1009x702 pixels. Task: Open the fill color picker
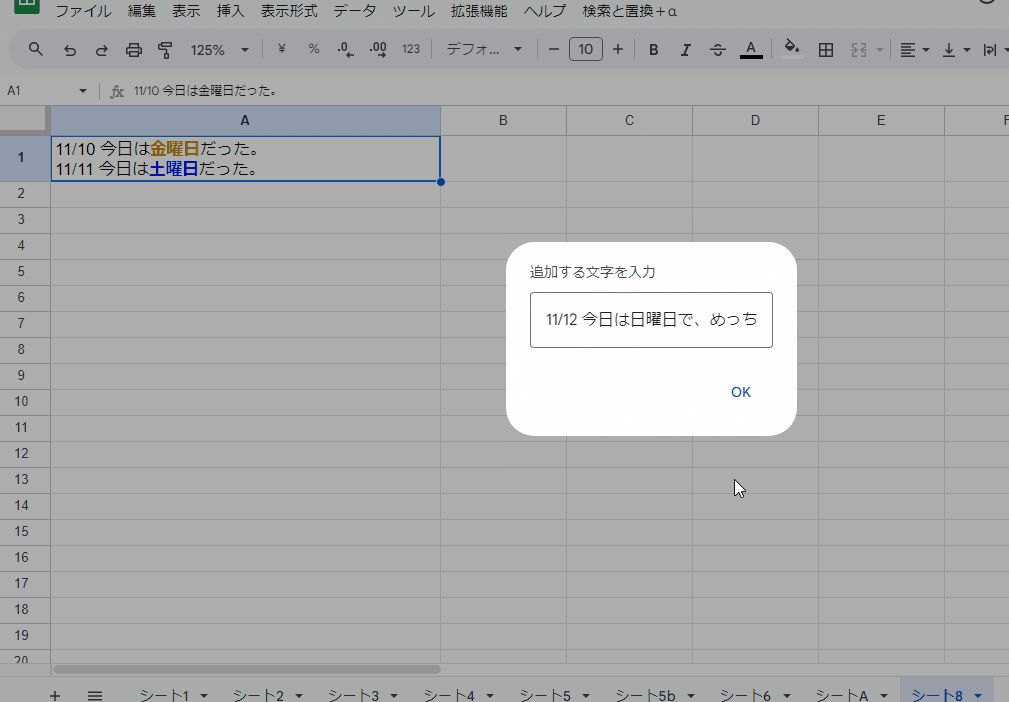click(792, 48)
